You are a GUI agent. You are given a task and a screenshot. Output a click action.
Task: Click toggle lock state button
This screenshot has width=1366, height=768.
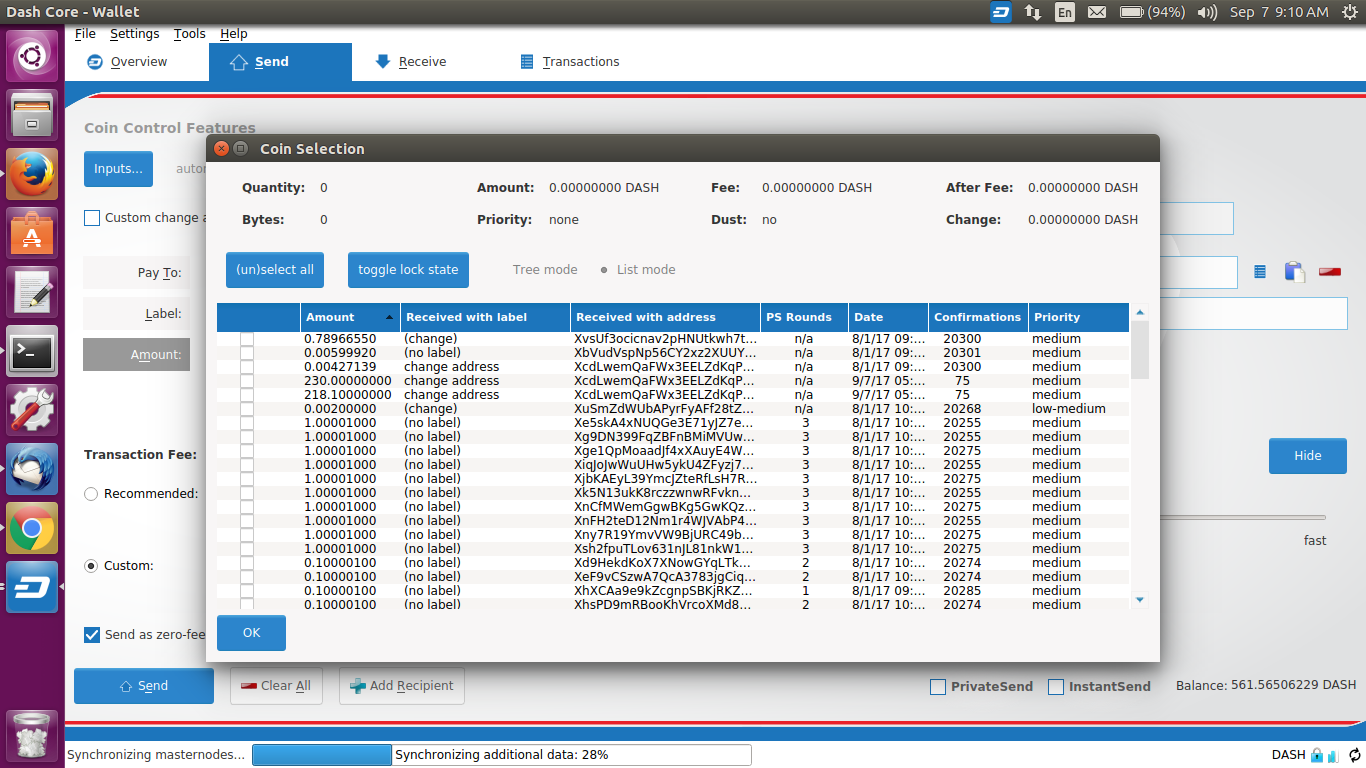point(408,270)
